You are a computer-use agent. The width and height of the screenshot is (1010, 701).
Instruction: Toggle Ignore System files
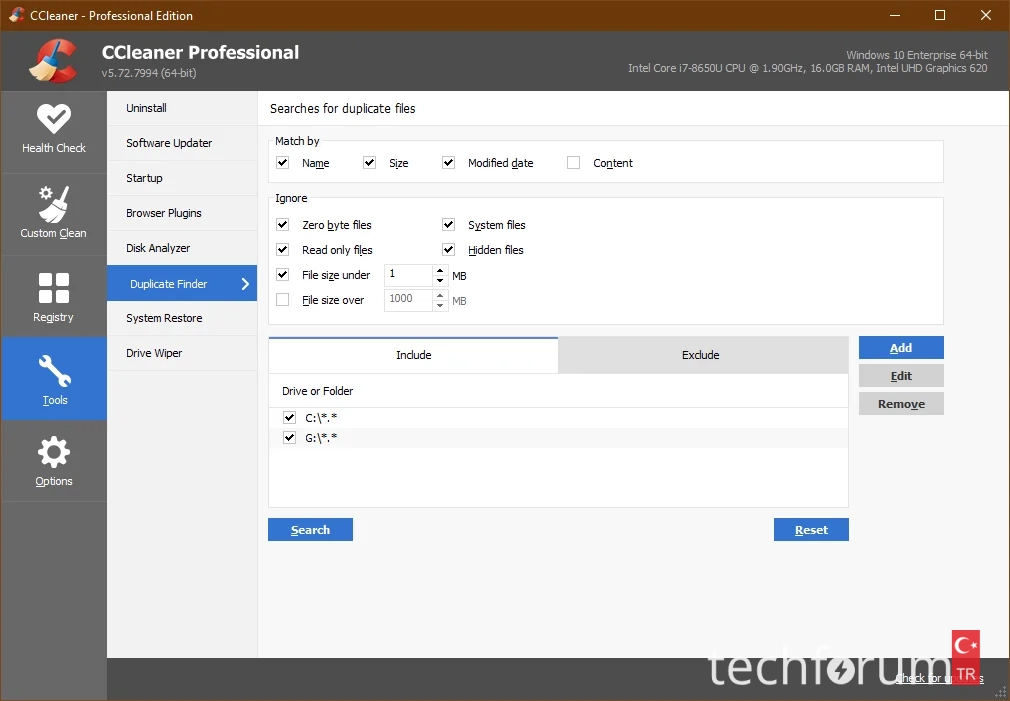click(x=448, y=224)
